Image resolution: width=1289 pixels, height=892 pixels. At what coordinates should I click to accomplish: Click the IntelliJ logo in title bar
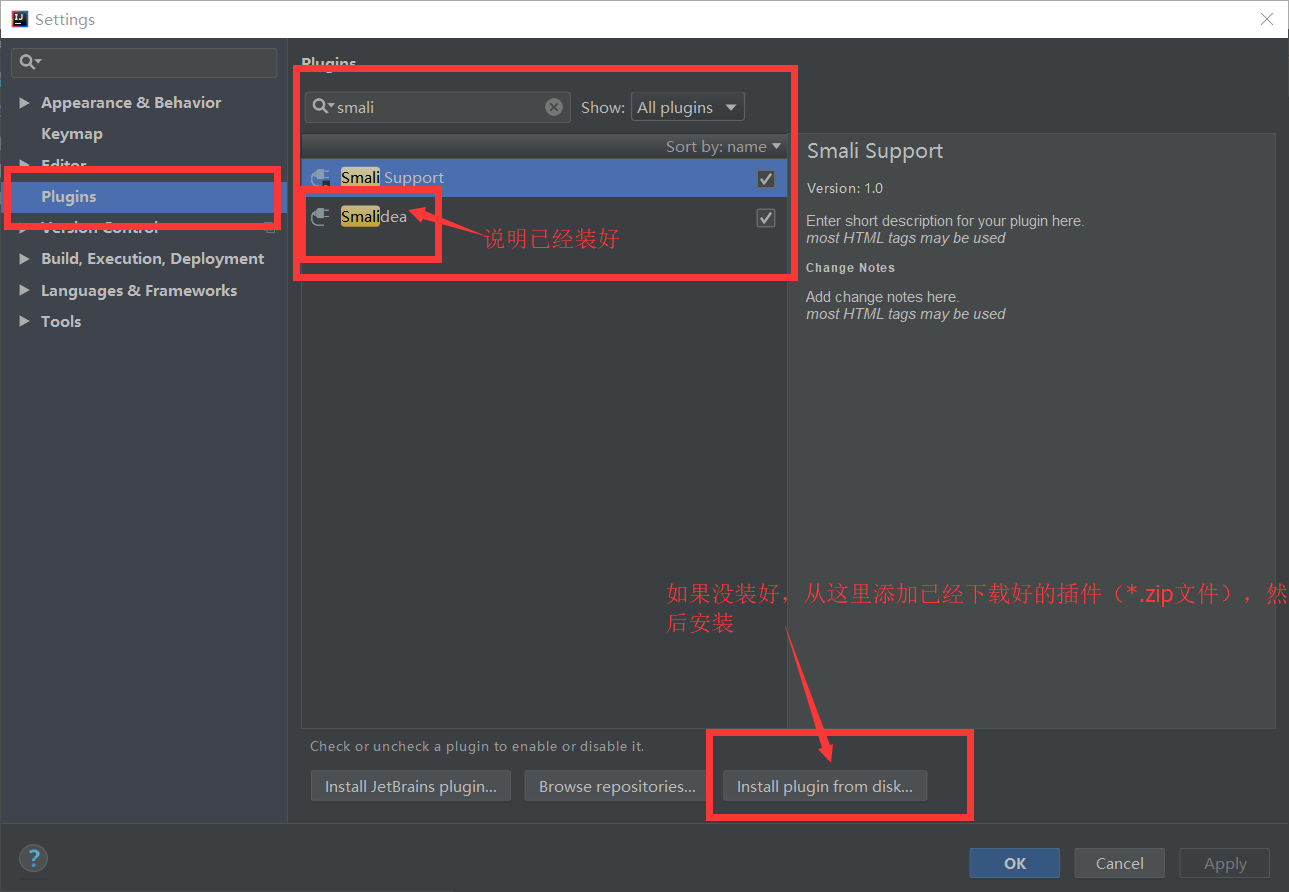point(18,19)
